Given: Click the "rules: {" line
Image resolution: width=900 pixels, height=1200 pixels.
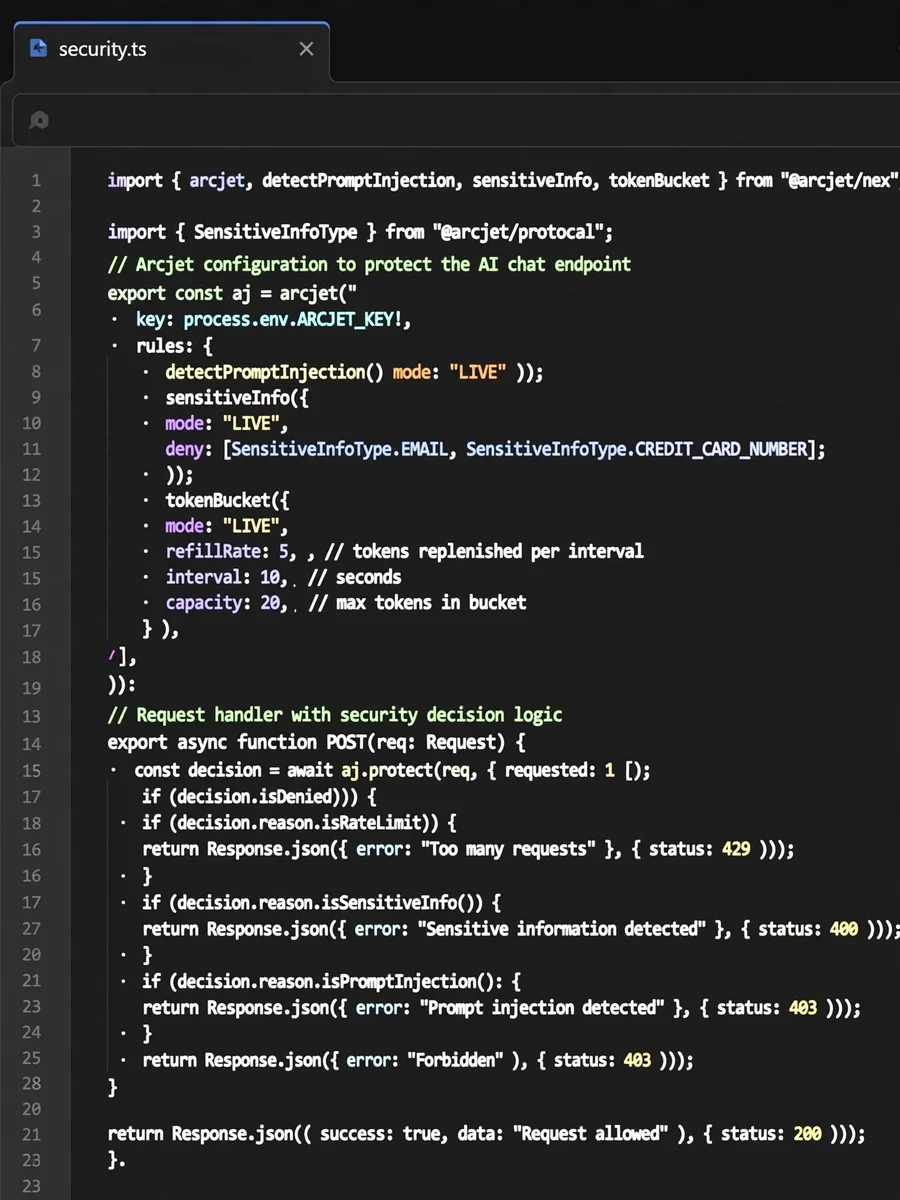Looking at the screenshot, I should pos(174,346).
